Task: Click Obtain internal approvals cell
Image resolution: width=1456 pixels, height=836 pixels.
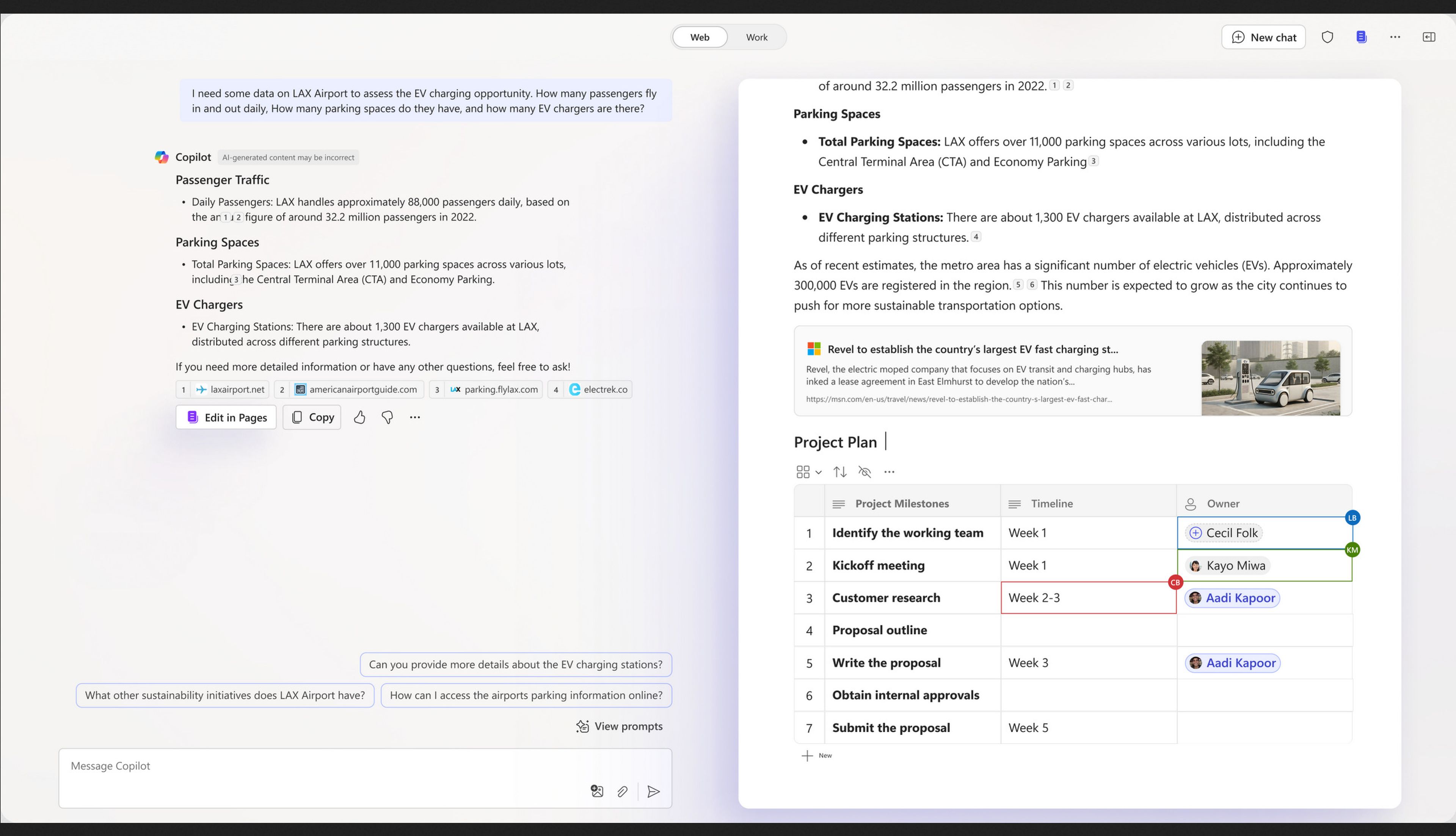Action: pos(913,695)
